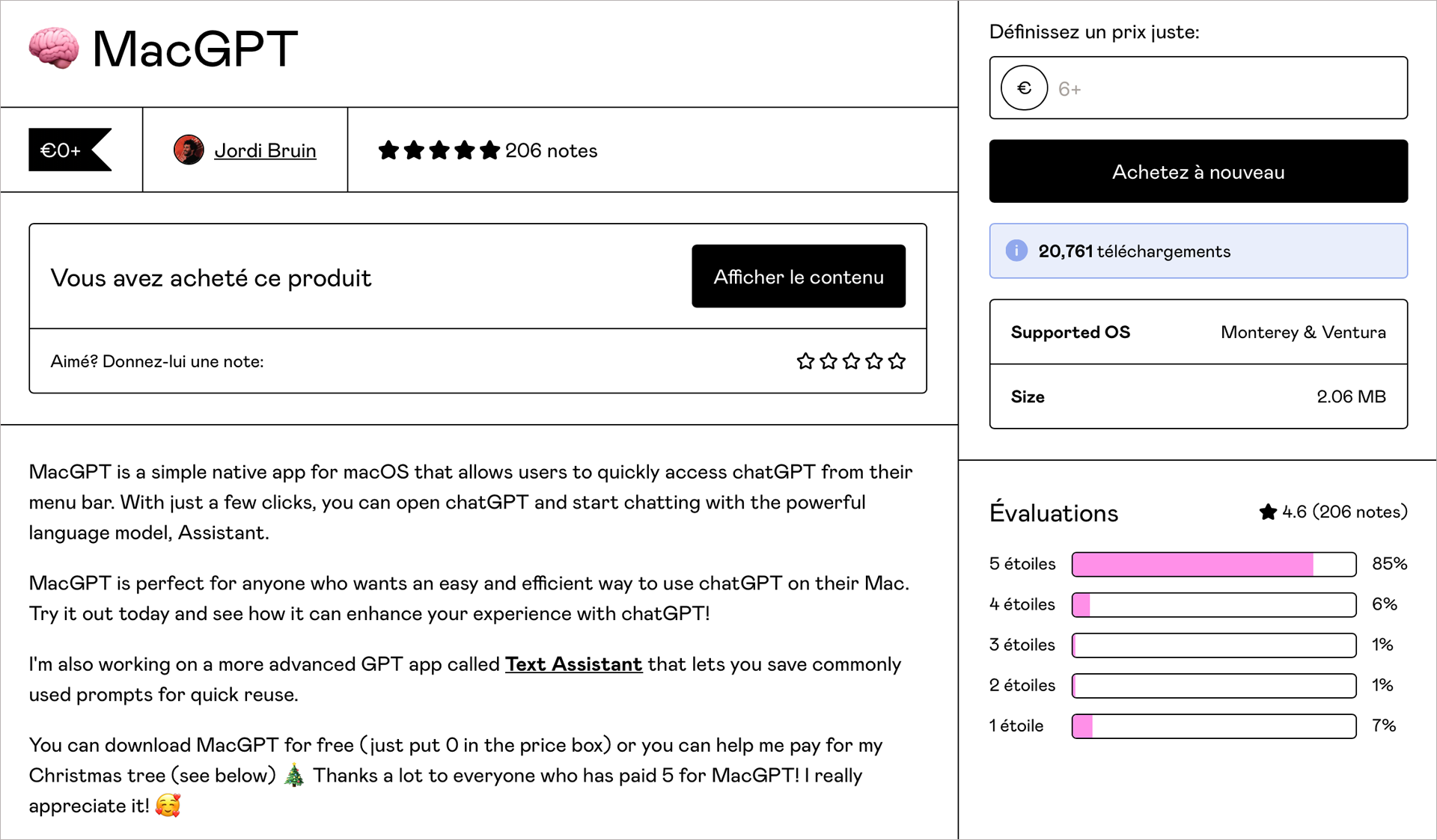Open Jordi Bruin's profile link
Image resolution: width=1437 pixels, height=840 pixels.
[265, 150]
